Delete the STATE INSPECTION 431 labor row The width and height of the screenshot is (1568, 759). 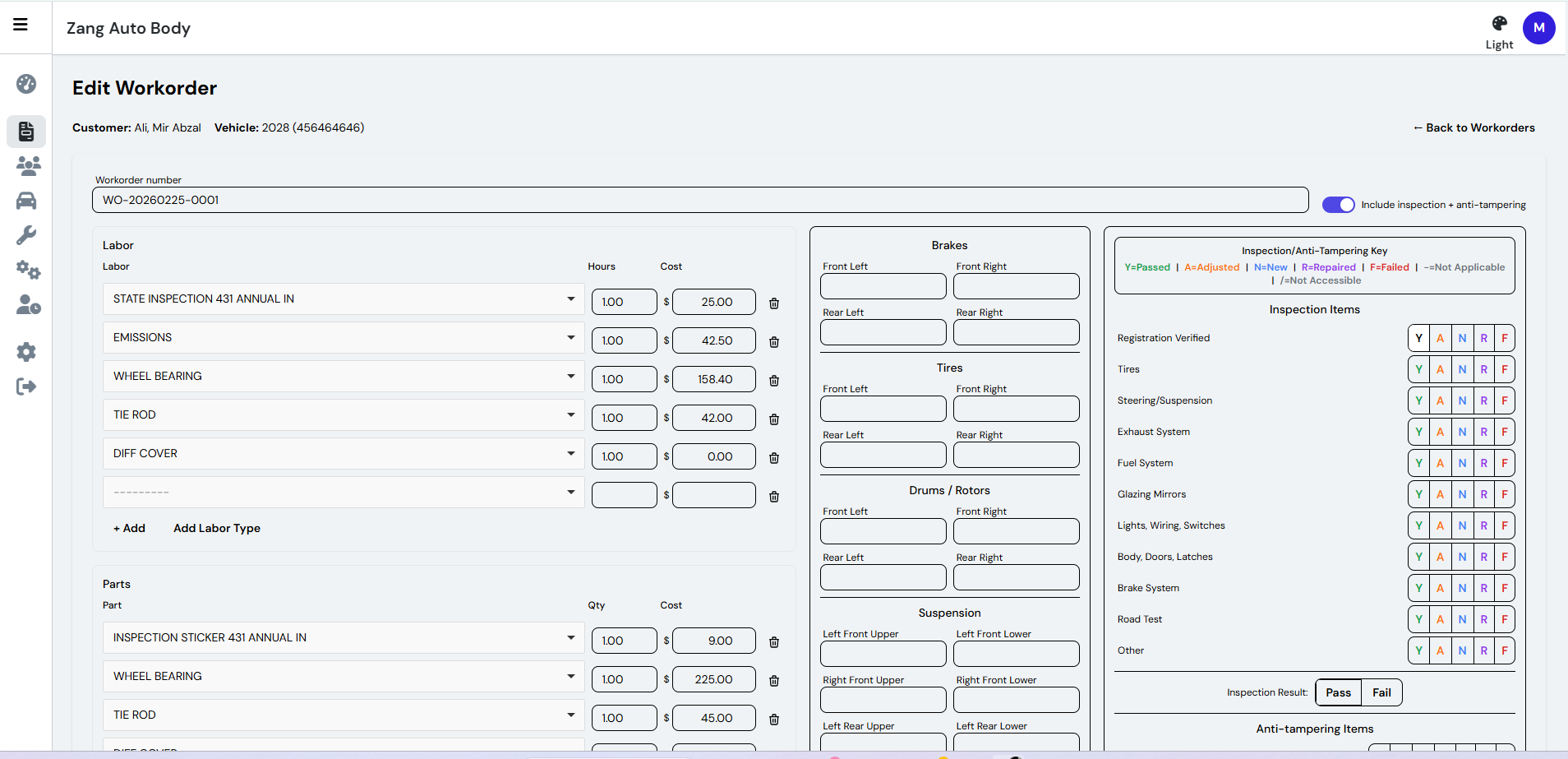point(774,303)
